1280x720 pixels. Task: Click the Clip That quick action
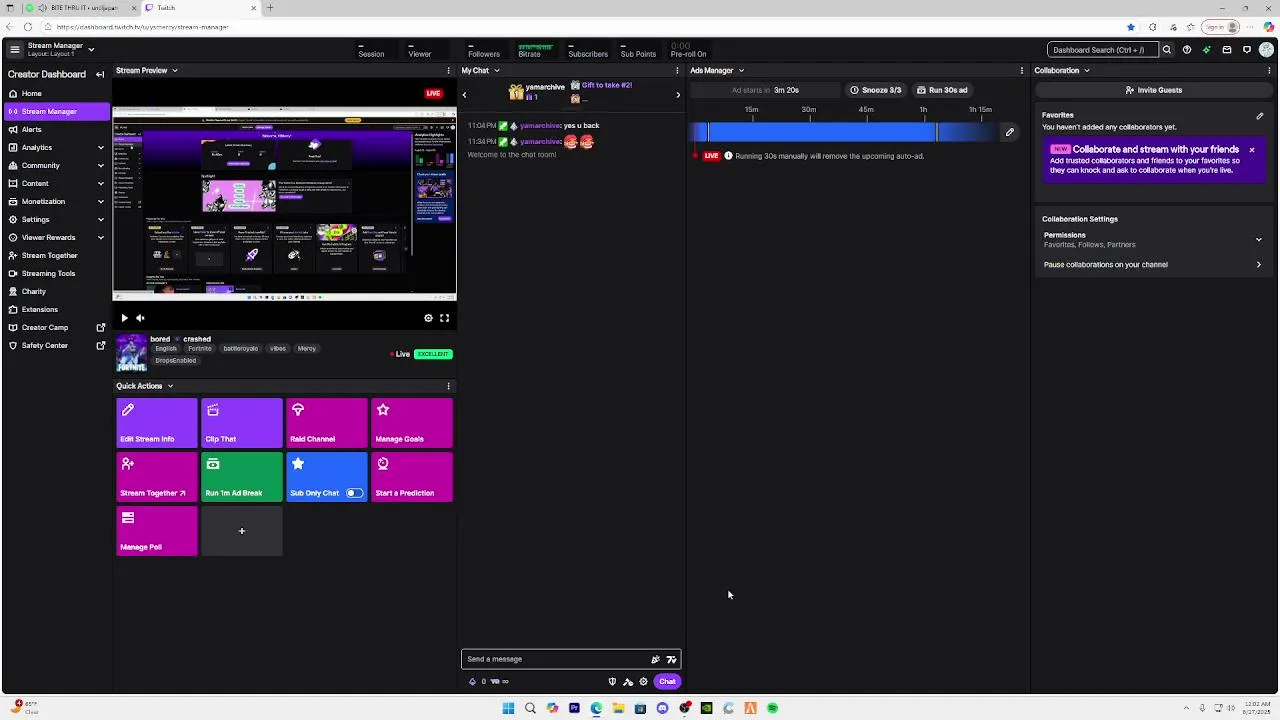[242, 423]
